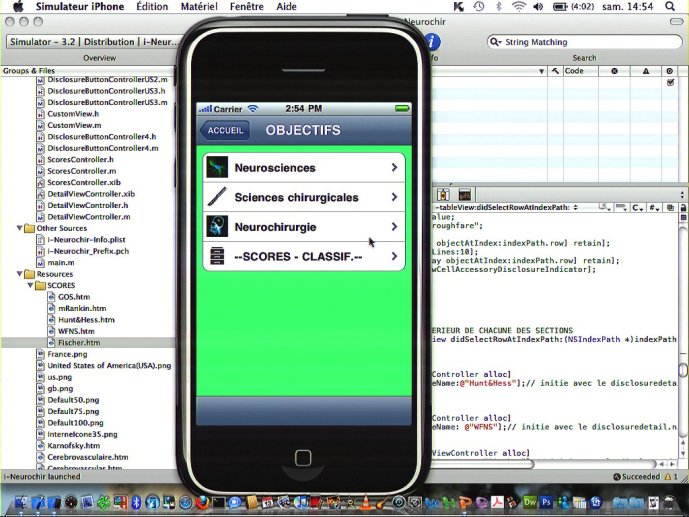689x517 pixels.
Task: Click the iPhone simulator home button
Action: click(303, 458)
